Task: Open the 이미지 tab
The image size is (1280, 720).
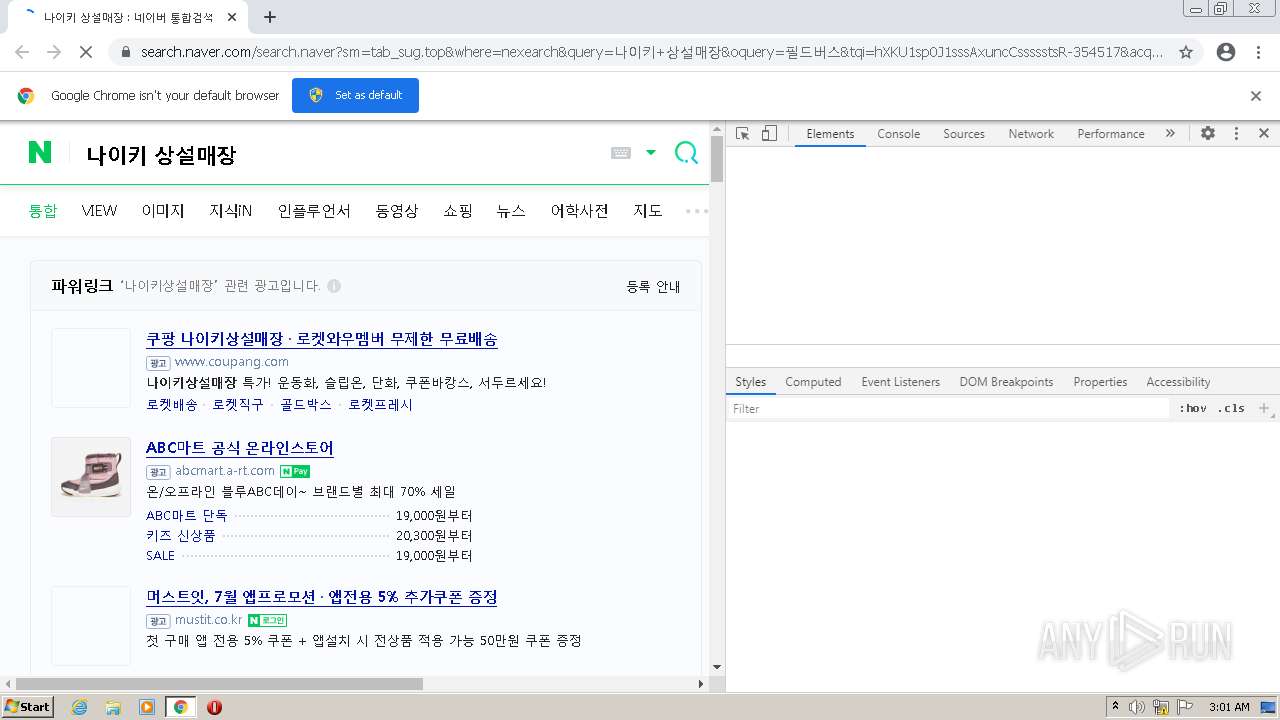Action: [x=163, y=211]
